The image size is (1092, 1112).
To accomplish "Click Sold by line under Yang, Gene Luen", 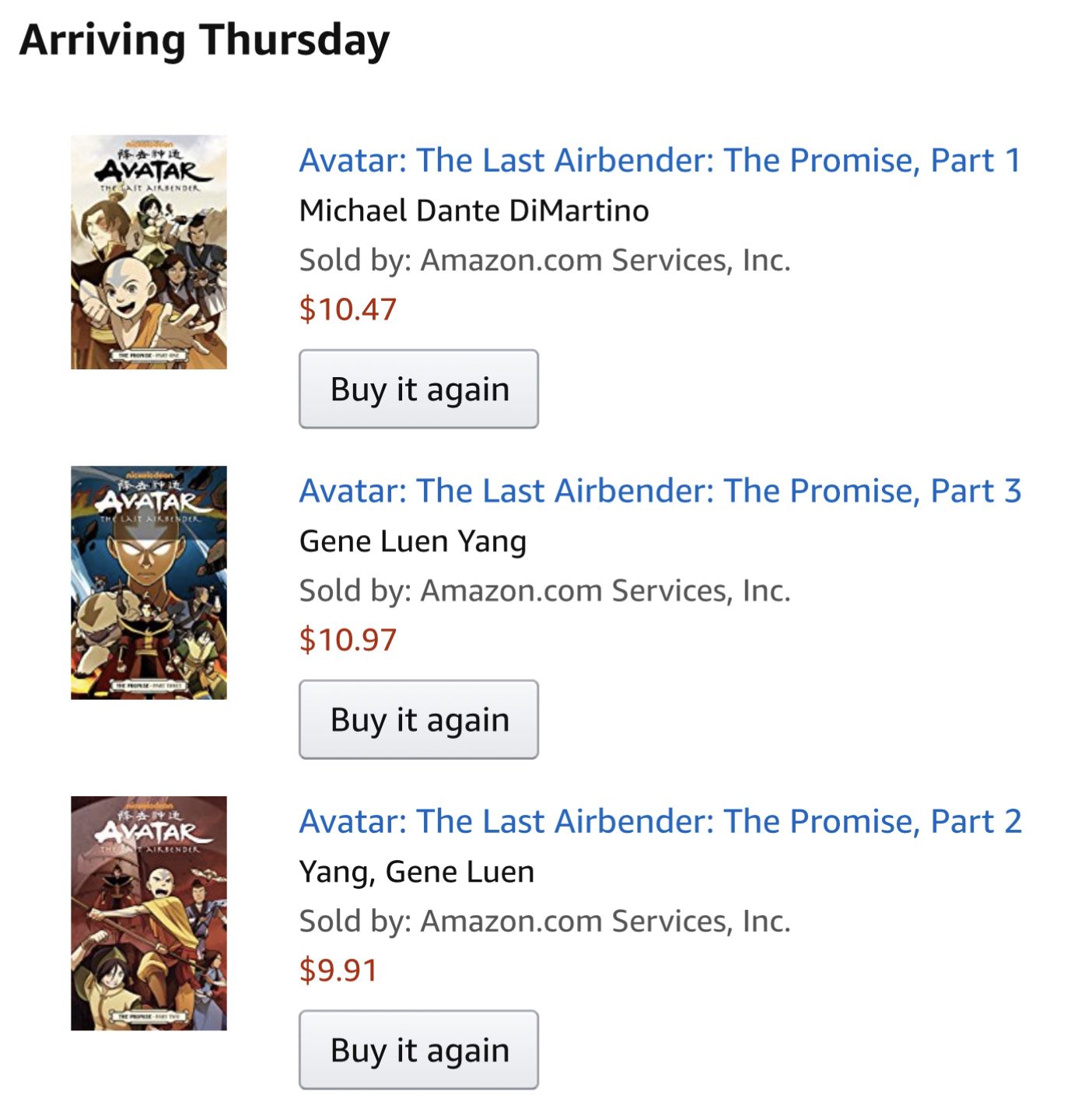I will pos(544,921).
